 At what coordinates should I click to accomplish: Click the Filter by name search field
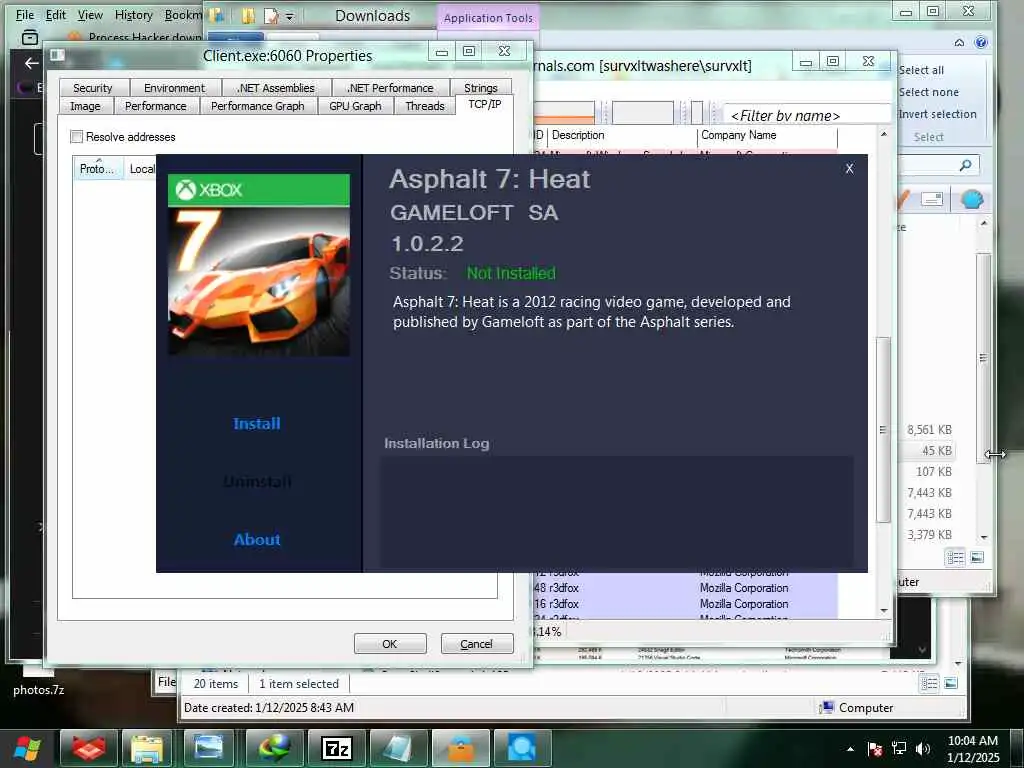click(x=807, y=116)
